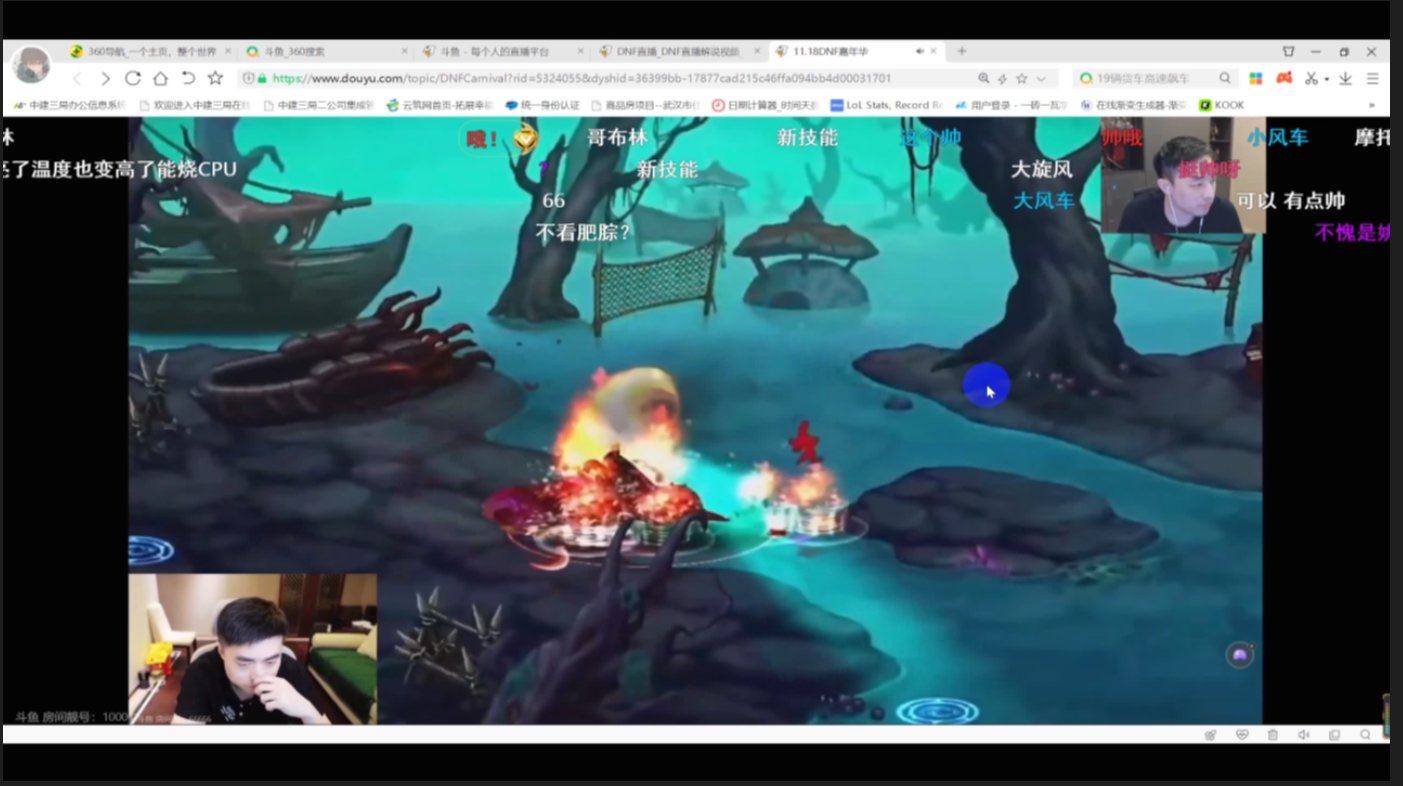Click the magnifier zoom status bar icon
Image resolution: width=1403 pixels, height=786 pixels.
[x=1365, y=735]
